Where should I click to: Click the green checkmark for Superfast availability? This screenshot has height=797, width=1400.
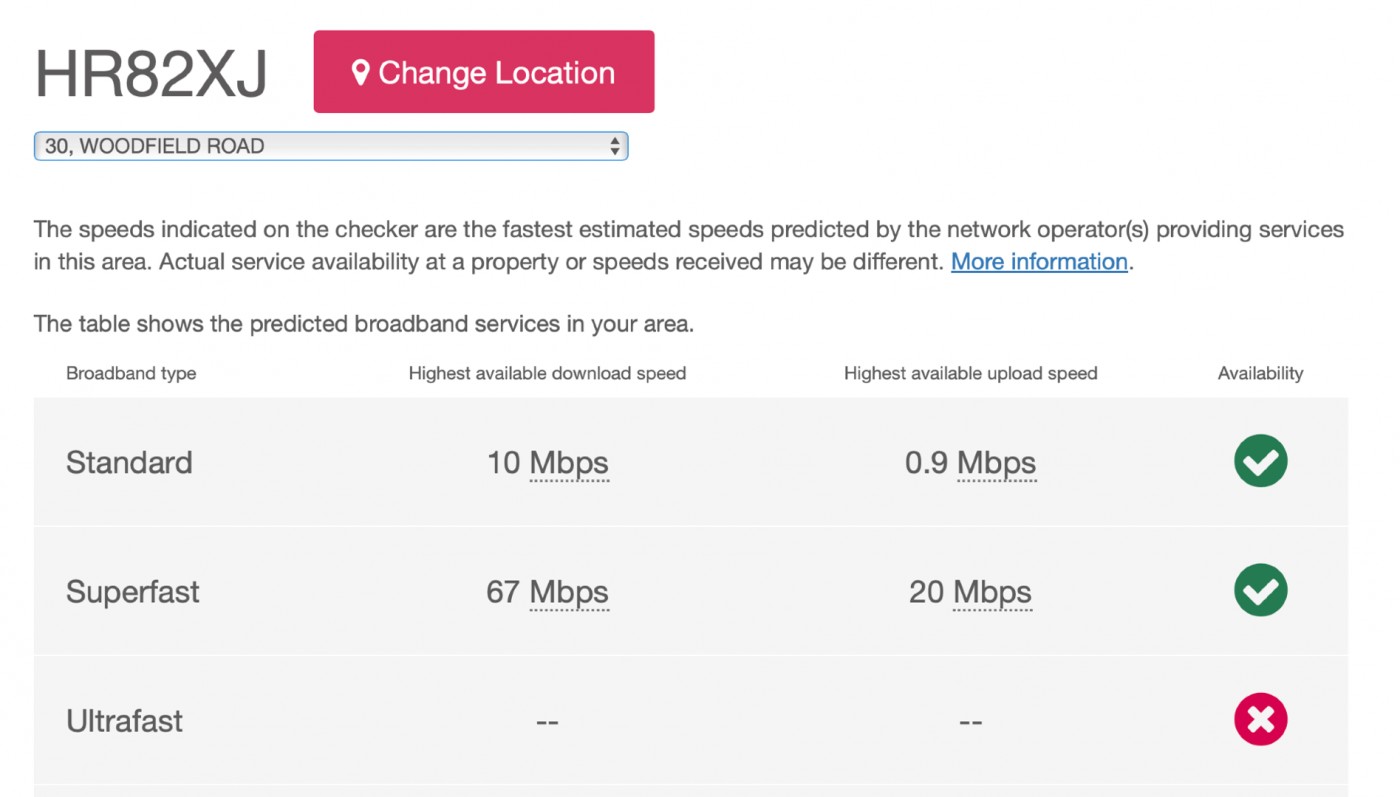point(1260,590)
